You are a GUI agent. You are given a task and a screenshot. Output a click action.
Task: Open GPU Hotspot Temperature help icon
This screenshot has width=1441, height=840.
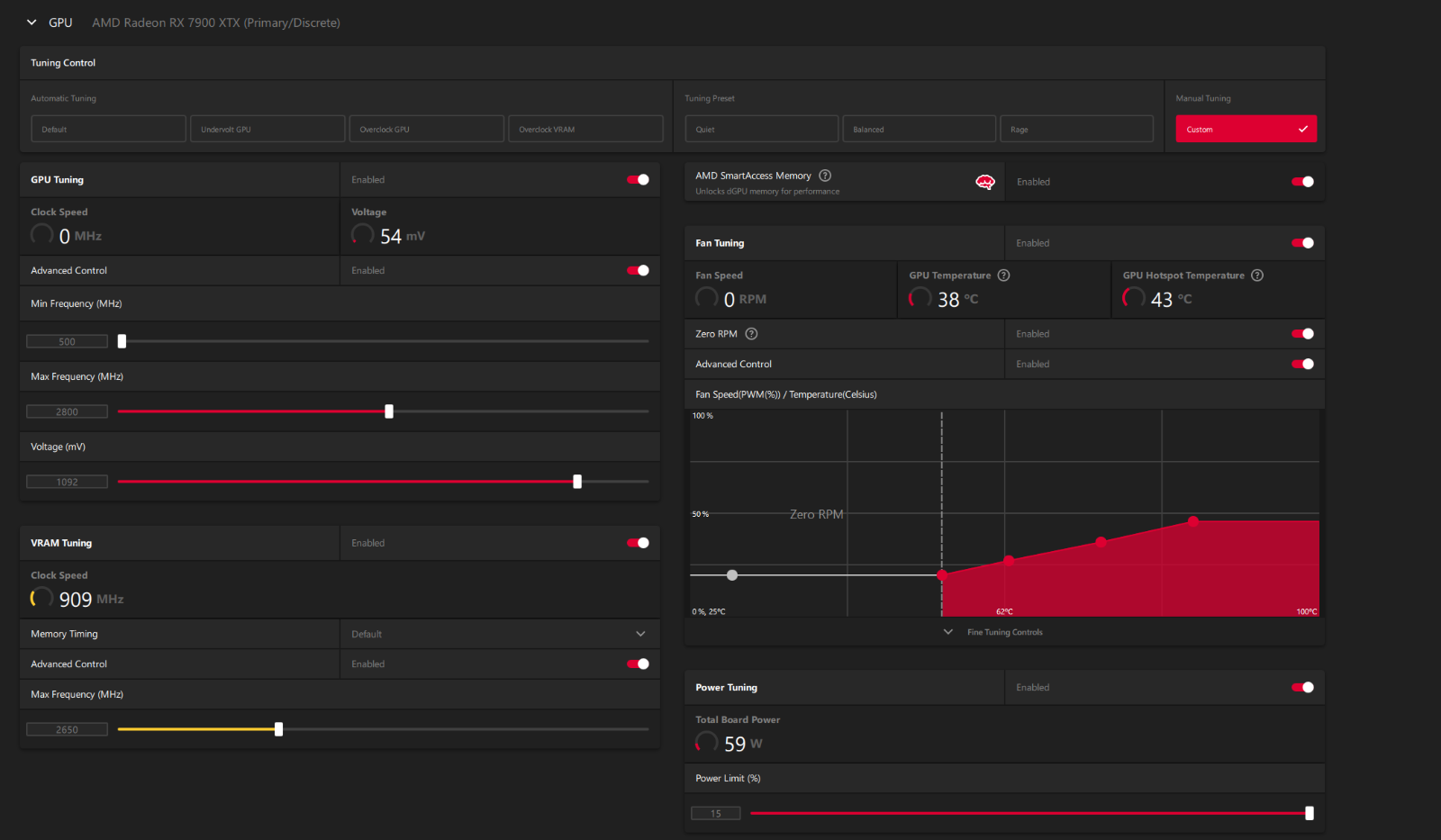click(x=1257, y=275)
